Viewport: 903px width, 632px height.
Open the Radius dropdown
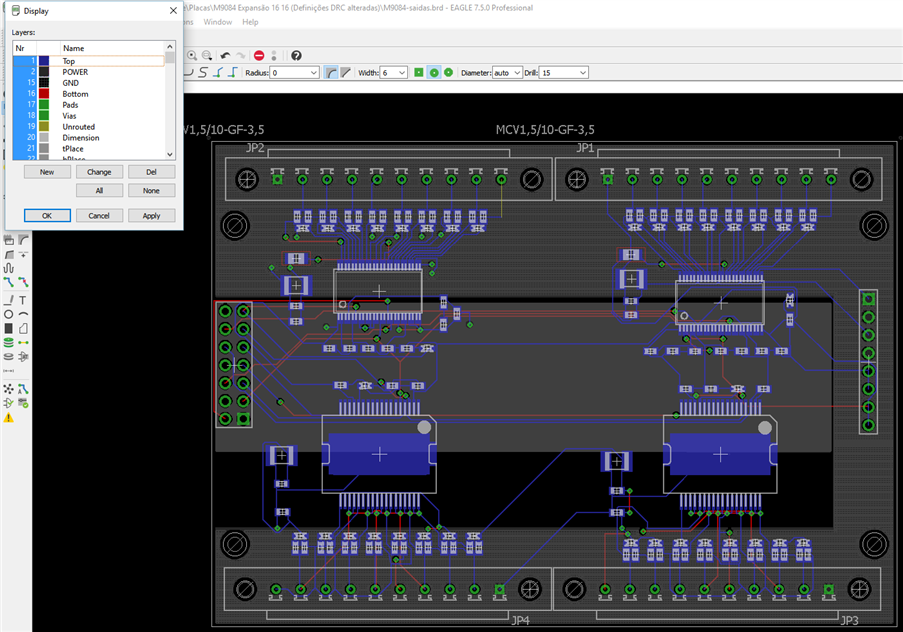(x=313, y=73)
